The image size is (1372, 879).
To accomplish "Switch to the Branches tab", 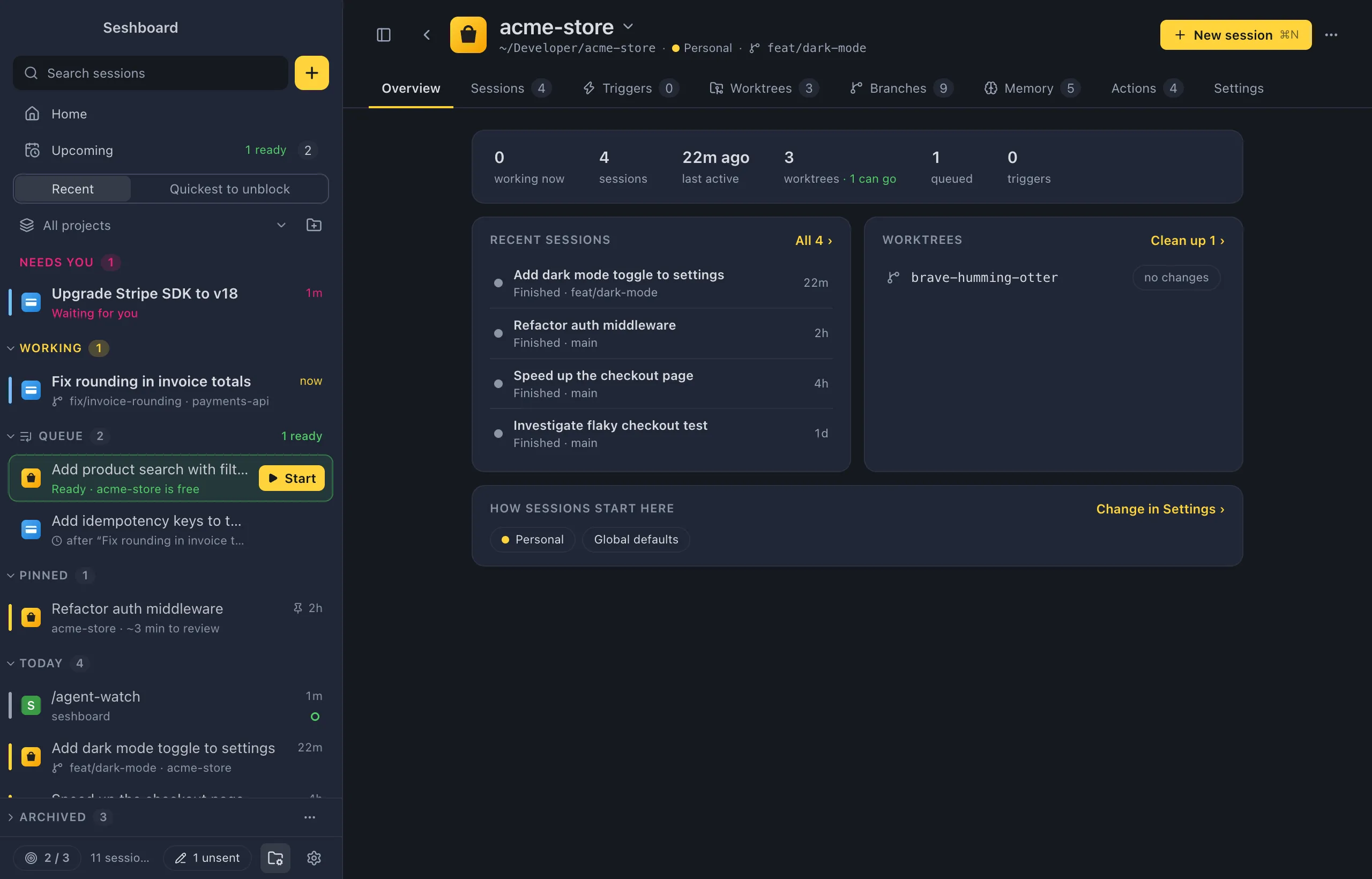I will [901, 88].
